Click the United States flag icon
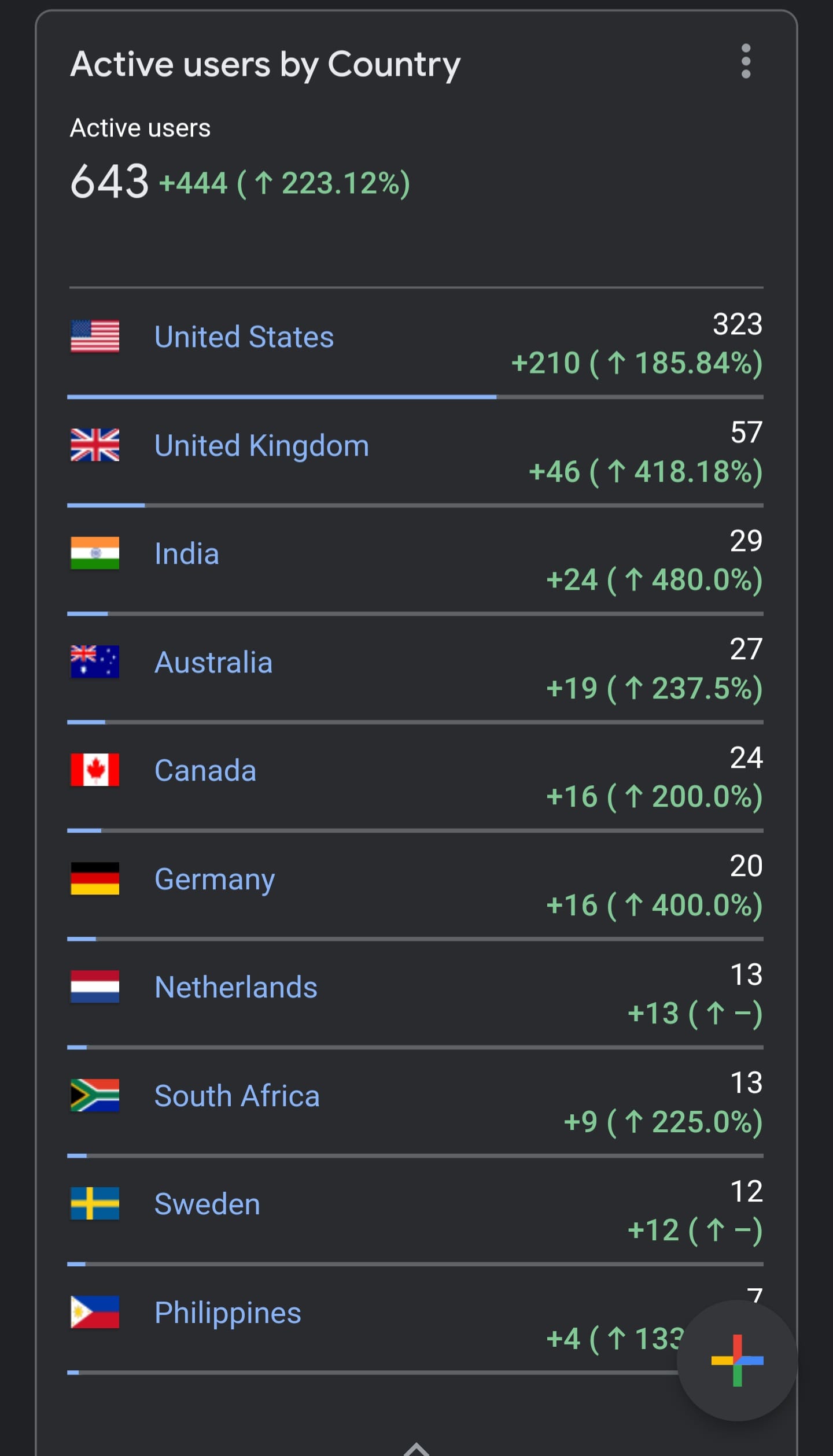This screenshot has height=1456, width=833. [95, 336]
